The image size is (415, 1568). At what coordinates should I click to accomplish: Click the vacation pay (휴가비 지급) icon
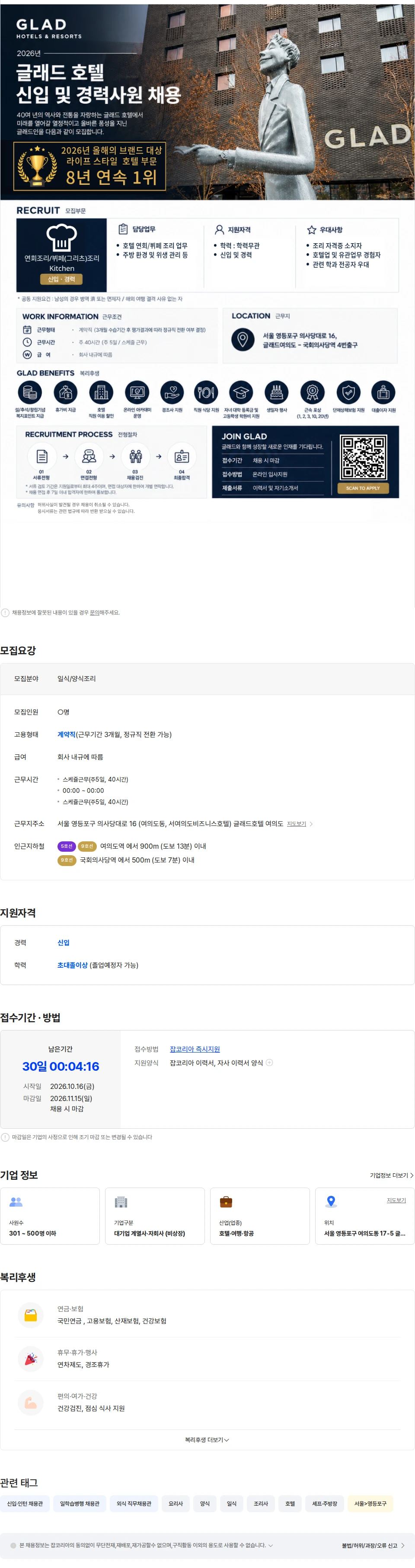[66, 393]
